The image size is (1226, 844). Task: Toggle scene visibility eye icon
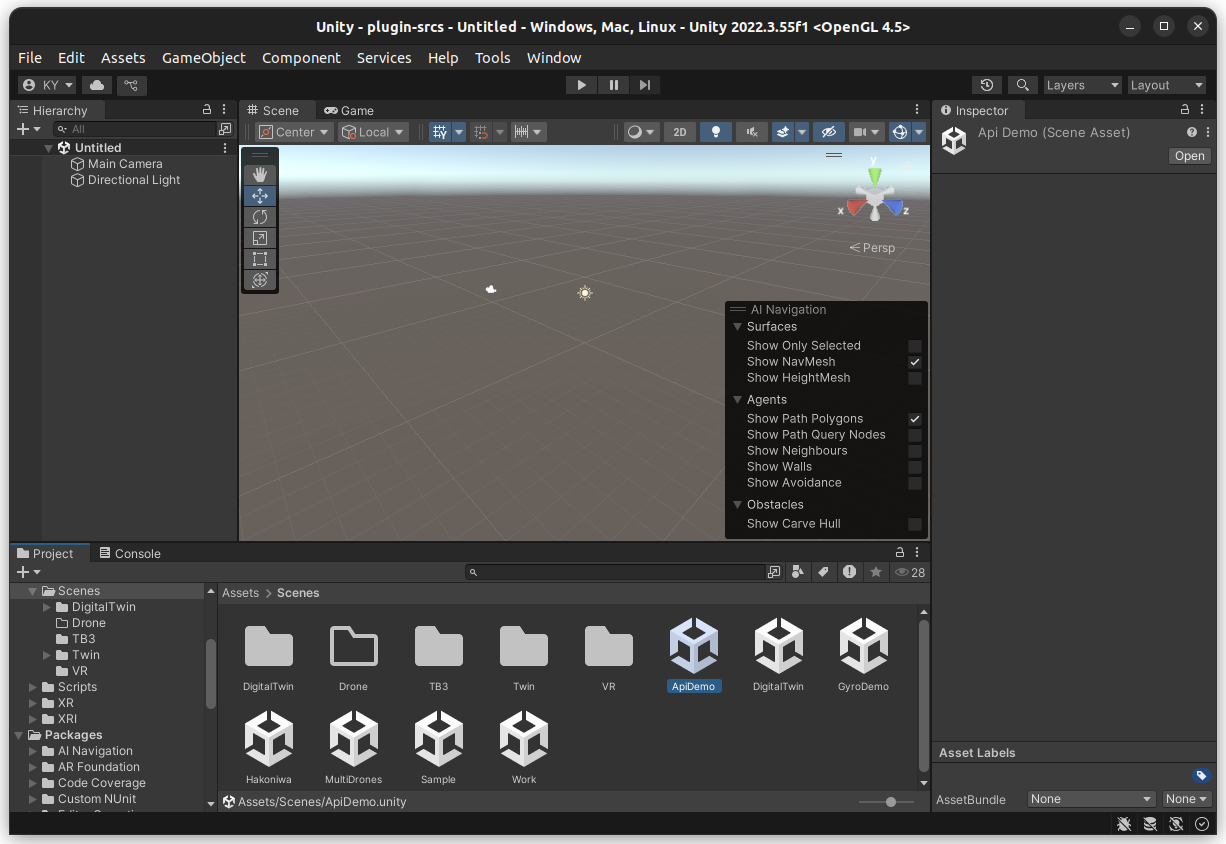(828, 132)
